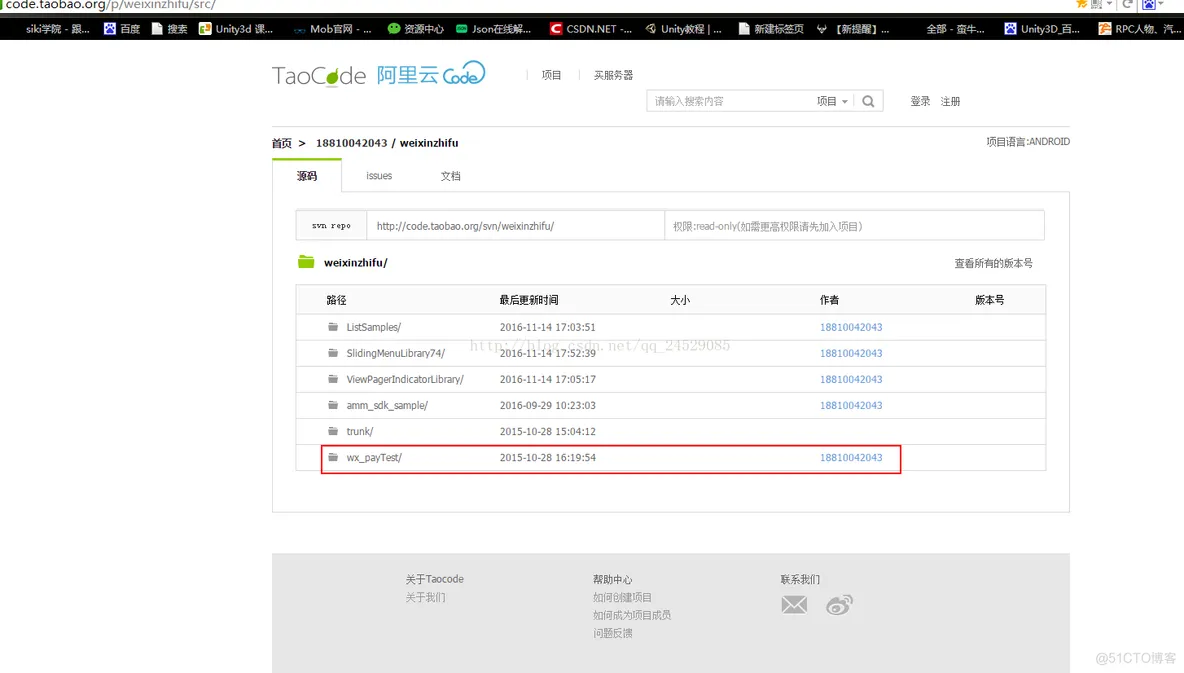Viewport: 1184px width, 673px height.
Task: Open the 资源中心 bookmark
Action: pos(415,29)
